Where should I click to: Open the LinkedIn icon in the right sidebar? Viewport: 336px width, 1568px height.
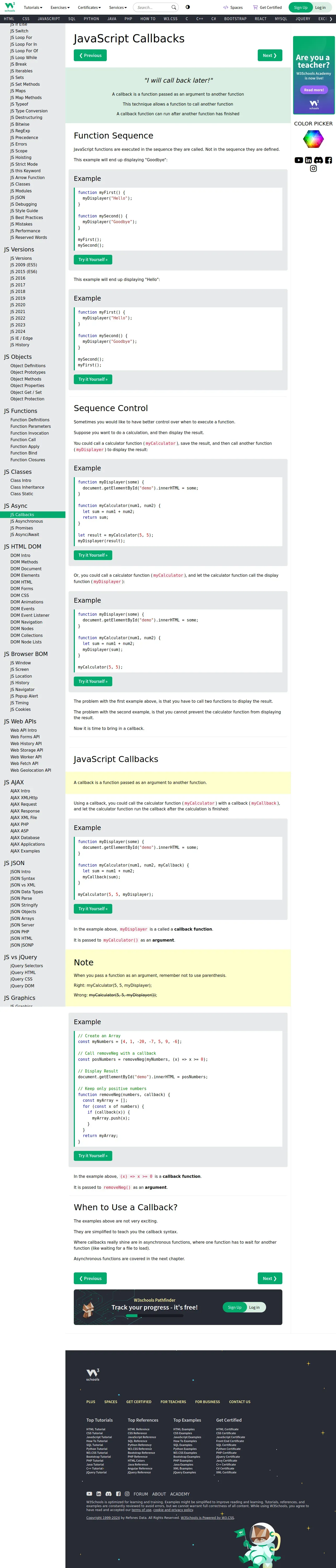point(309,160)
